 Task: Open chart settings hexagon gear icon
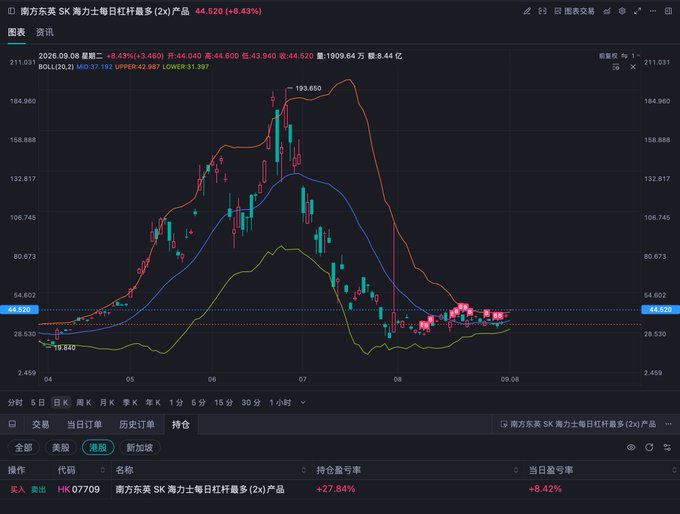(622, 11)
